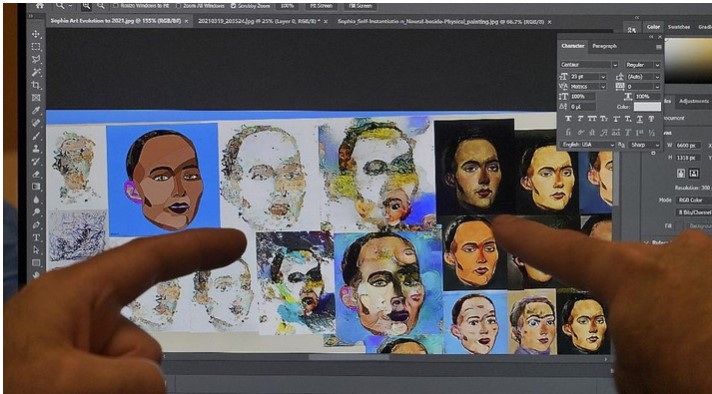Select the Polygonal Lasso tool
Screen dimensions: 712x394
(x=36, y=59)
